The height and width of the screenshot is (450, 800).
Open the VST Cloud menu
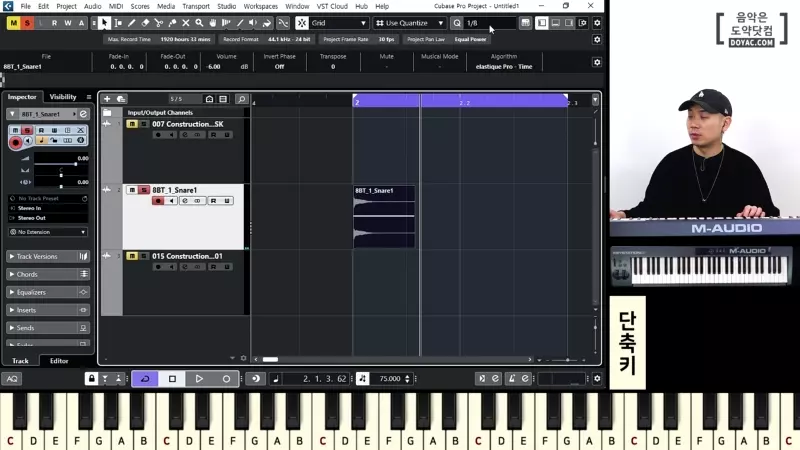click(x=332, y=6)
